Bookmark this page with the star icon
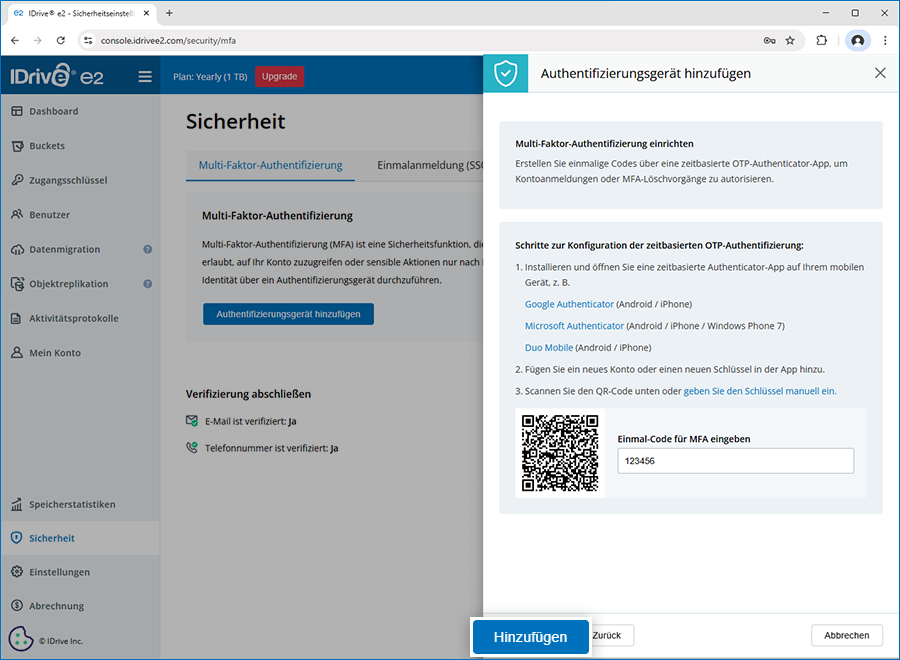900x660 pixels. click(x=790, y=41)
